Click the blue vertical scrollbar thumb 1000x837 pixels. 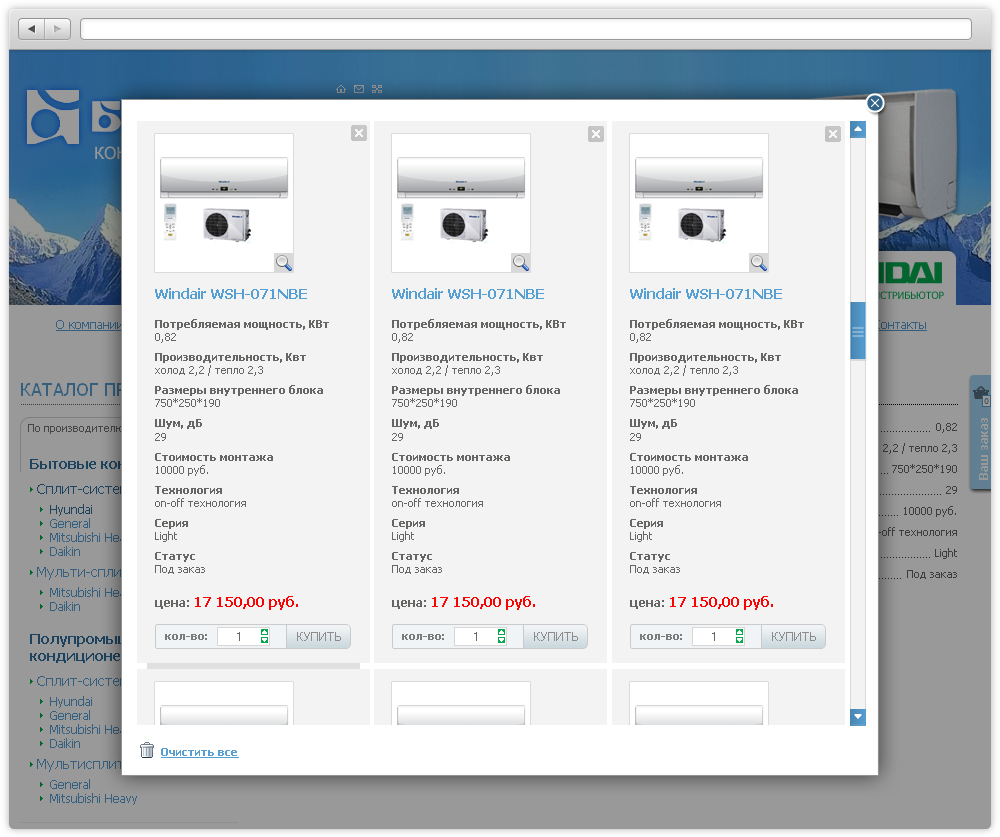tap(858, 330)
